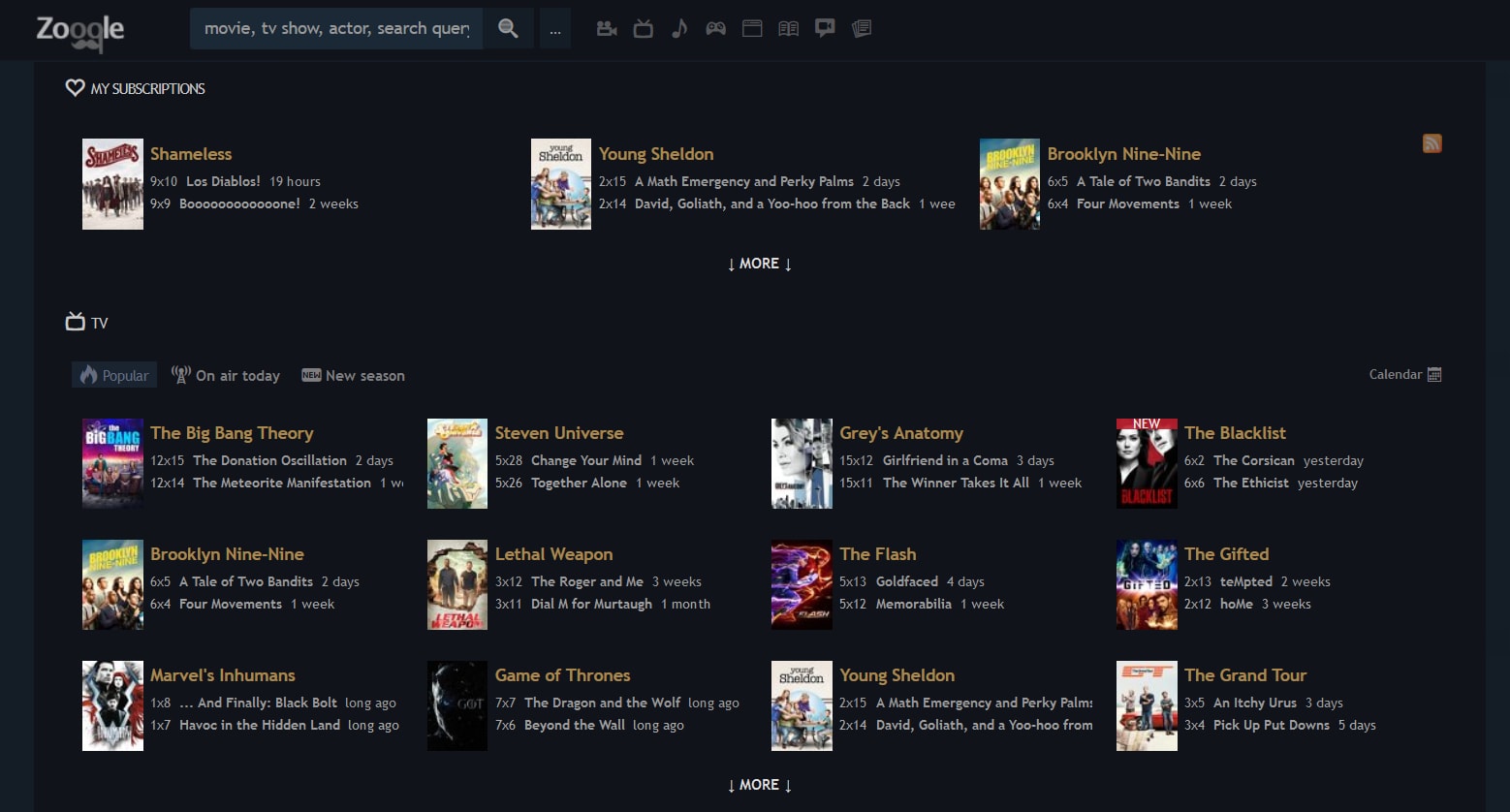
Task: Open the Applications category window icon
Action: tap(752, 29)
